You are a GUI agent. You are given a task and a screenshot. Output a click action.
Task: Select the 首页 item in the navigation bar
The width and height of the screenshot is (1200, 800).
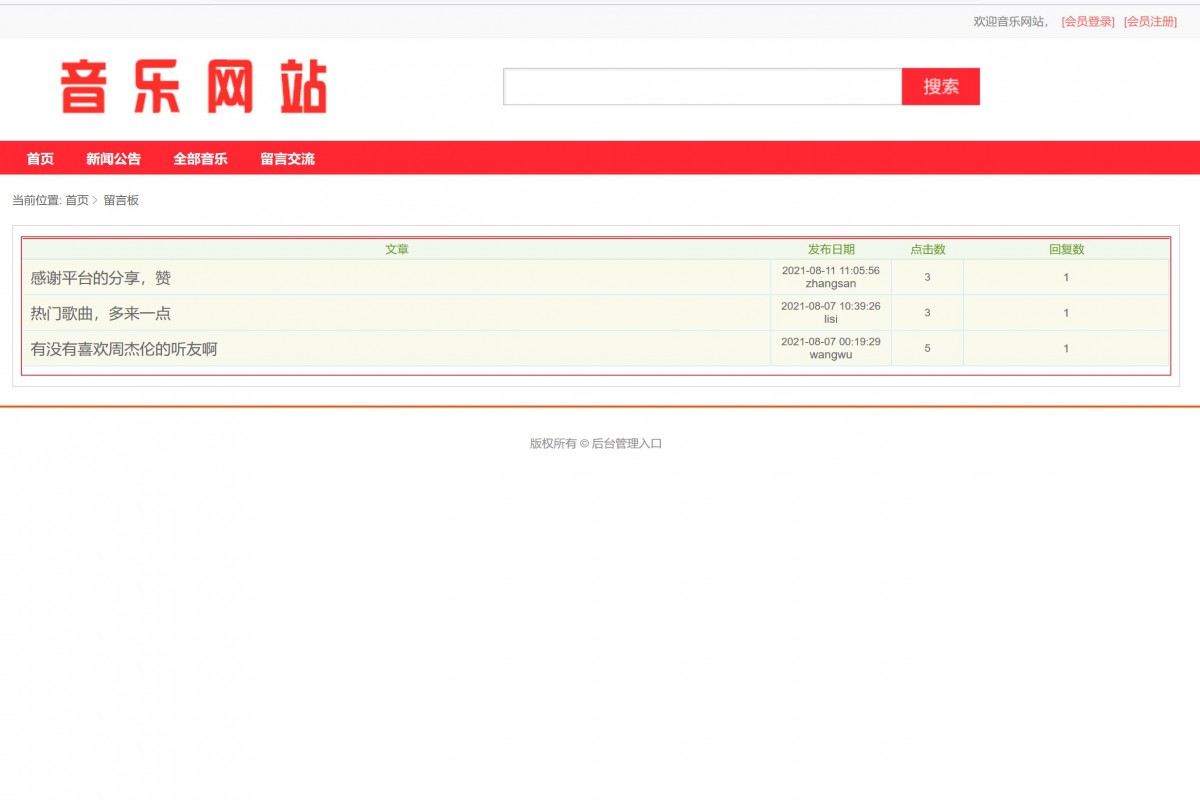(38, 158)
